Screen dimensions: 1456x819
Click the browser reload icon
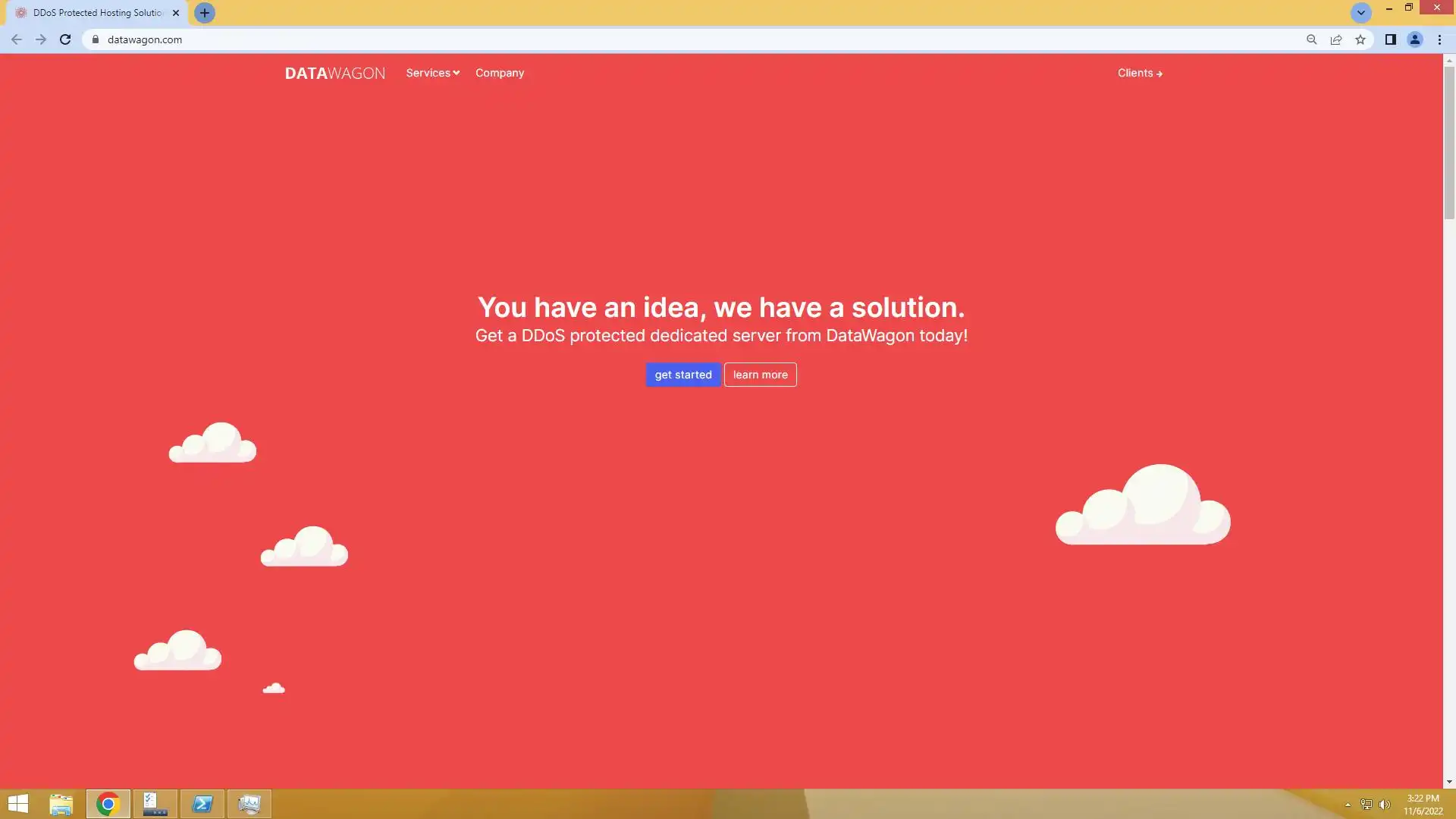pos(65,39)
